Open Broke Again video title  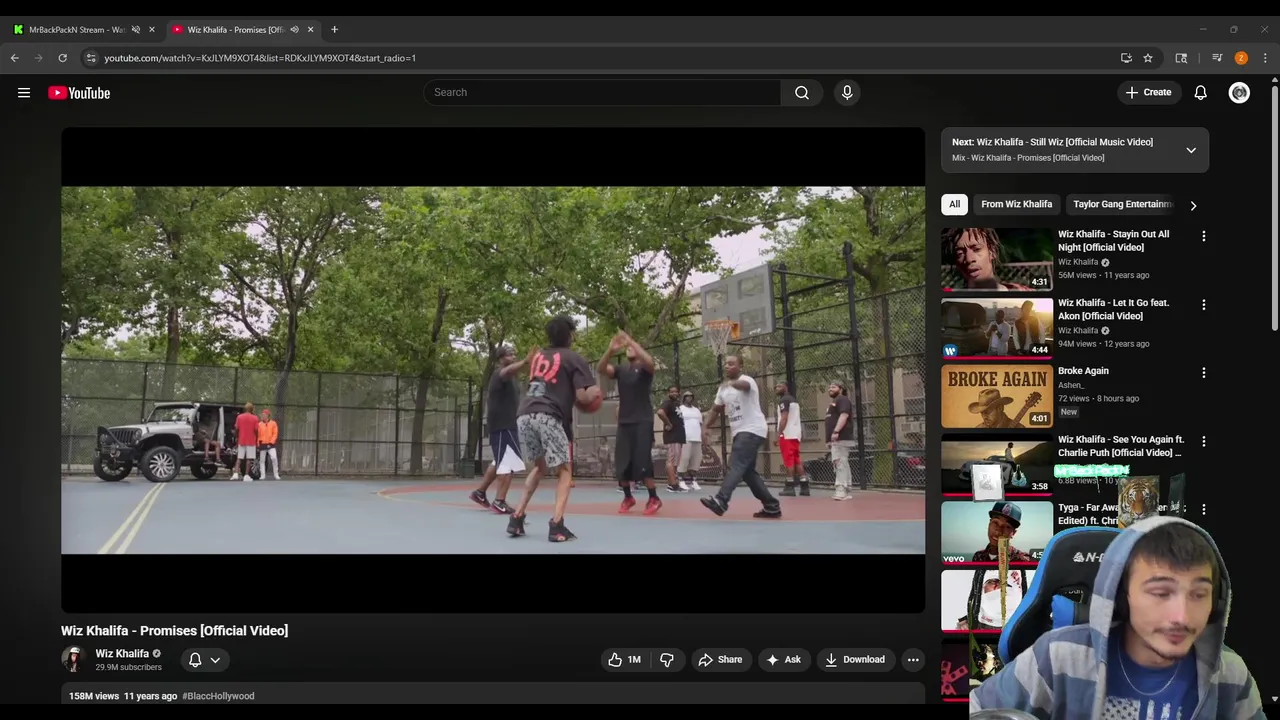tap(1083, 371)
